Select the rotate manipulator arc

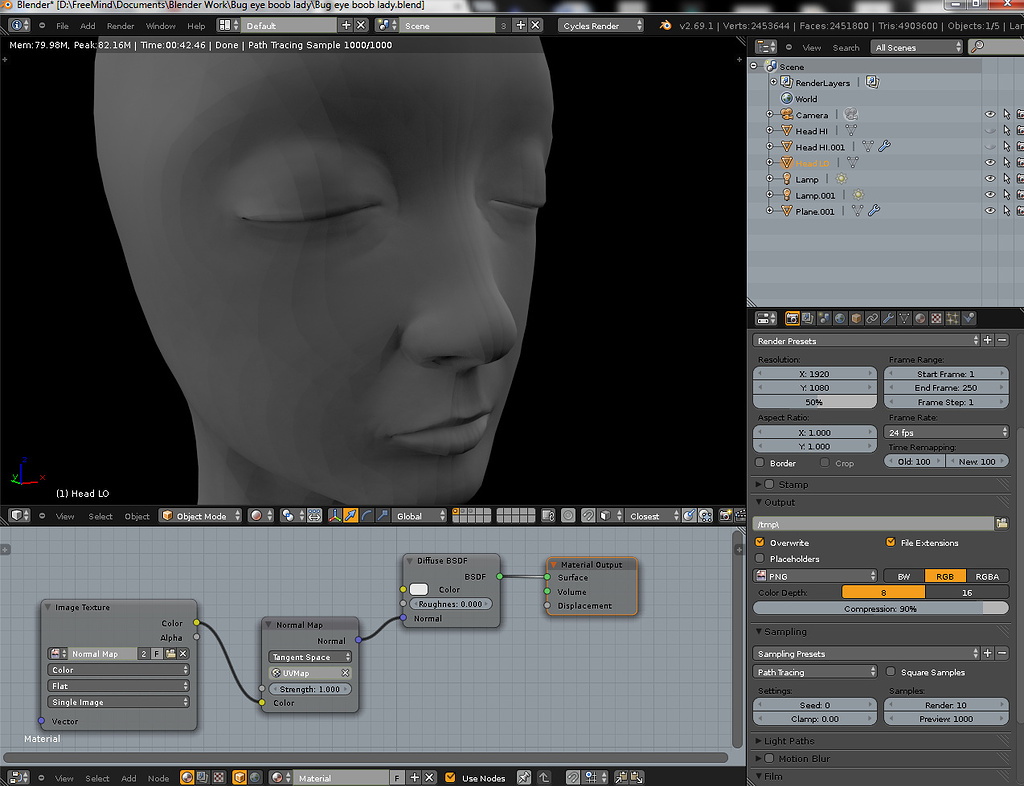coord(366,516)
